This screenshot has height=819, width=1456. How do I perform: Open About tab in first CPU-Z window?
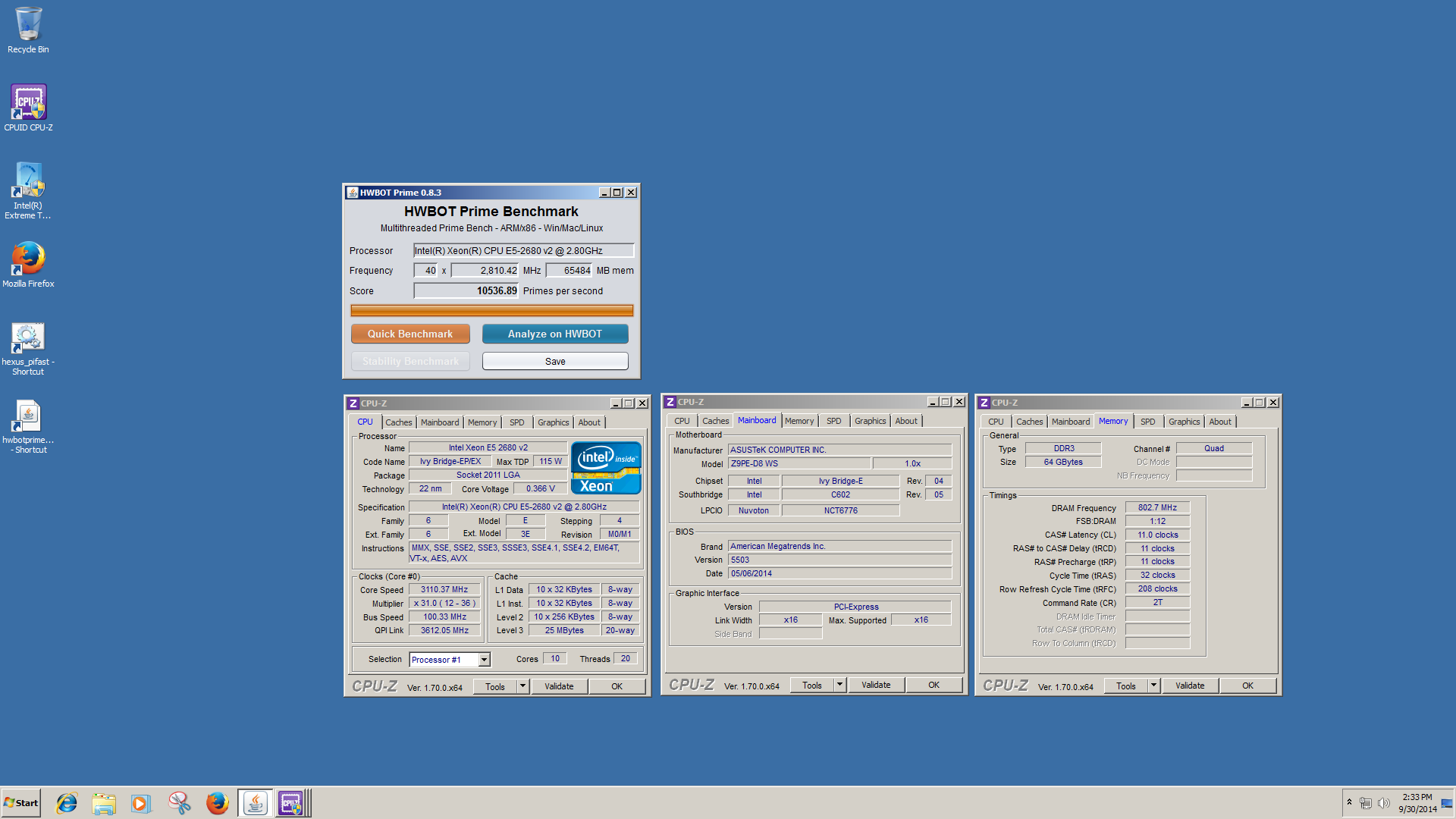click(589, 422)
